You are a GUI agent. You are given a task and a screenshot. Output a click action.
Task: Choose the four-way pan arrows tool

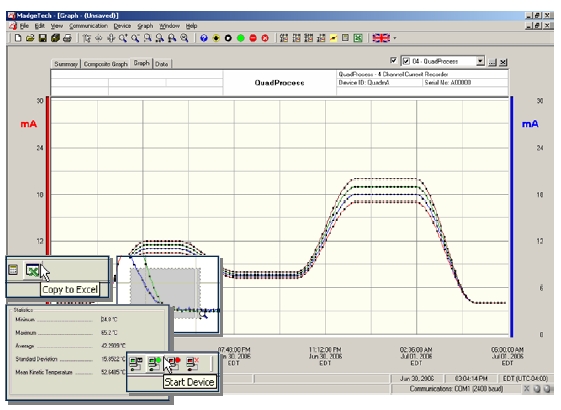point(111,38)
